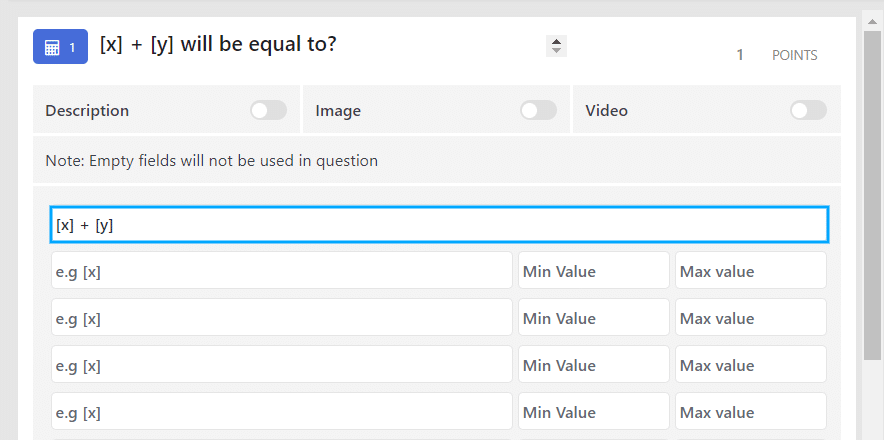The height and width of the screenshot is (440, 884).
Task: Turn on the Image toggle
Action: 538,110
